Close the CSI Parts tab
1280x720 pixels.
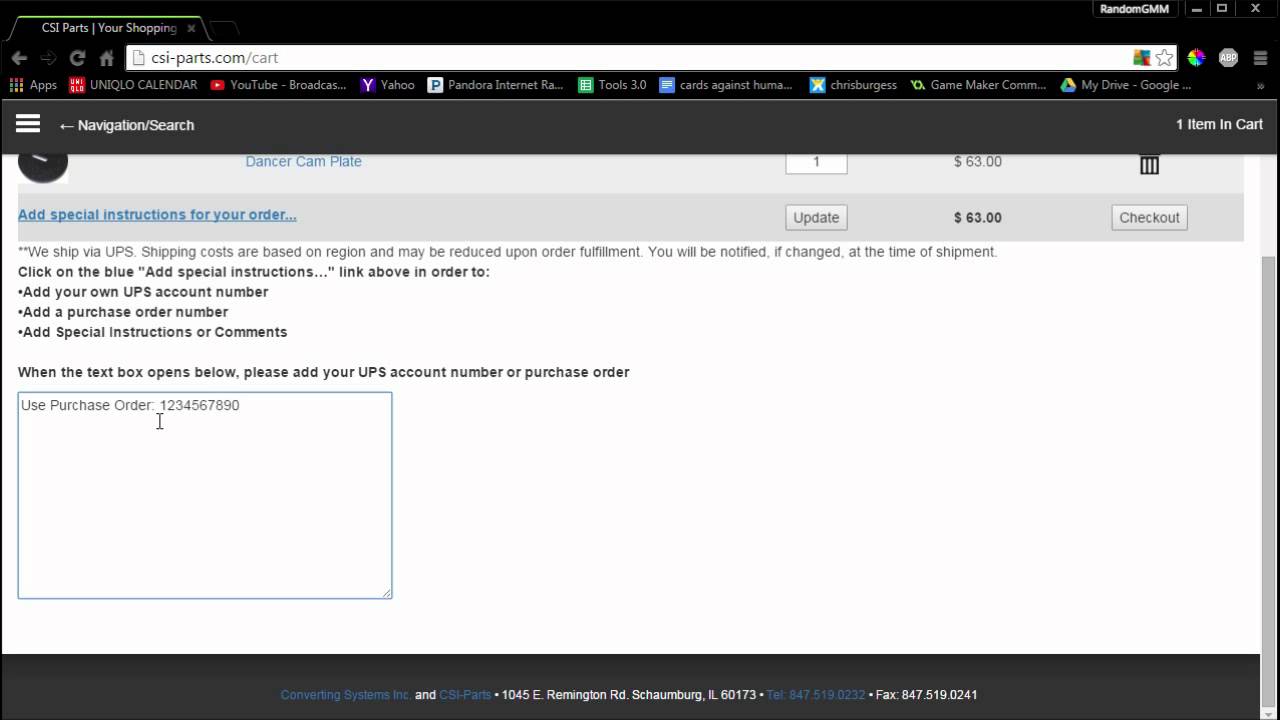pos(191,28)
